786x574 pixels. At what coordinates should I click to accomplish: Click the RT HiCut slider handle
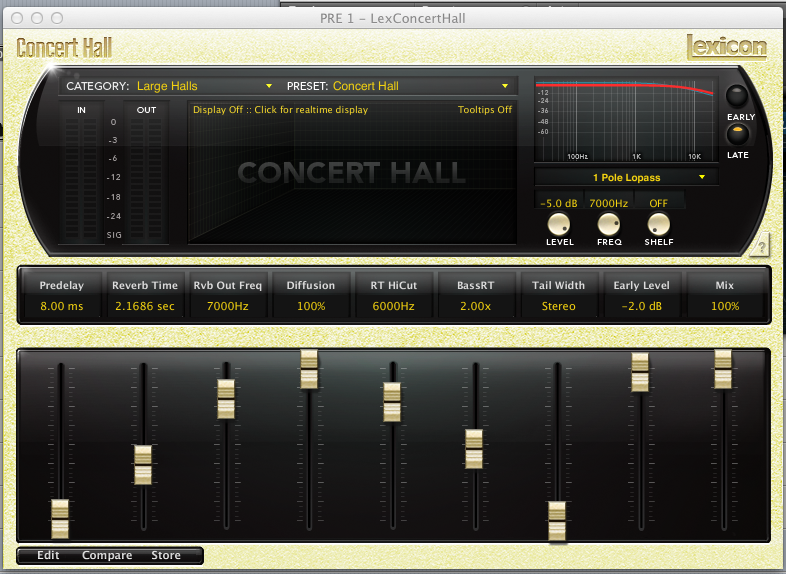pyautogui.click(x=392, y=402)
